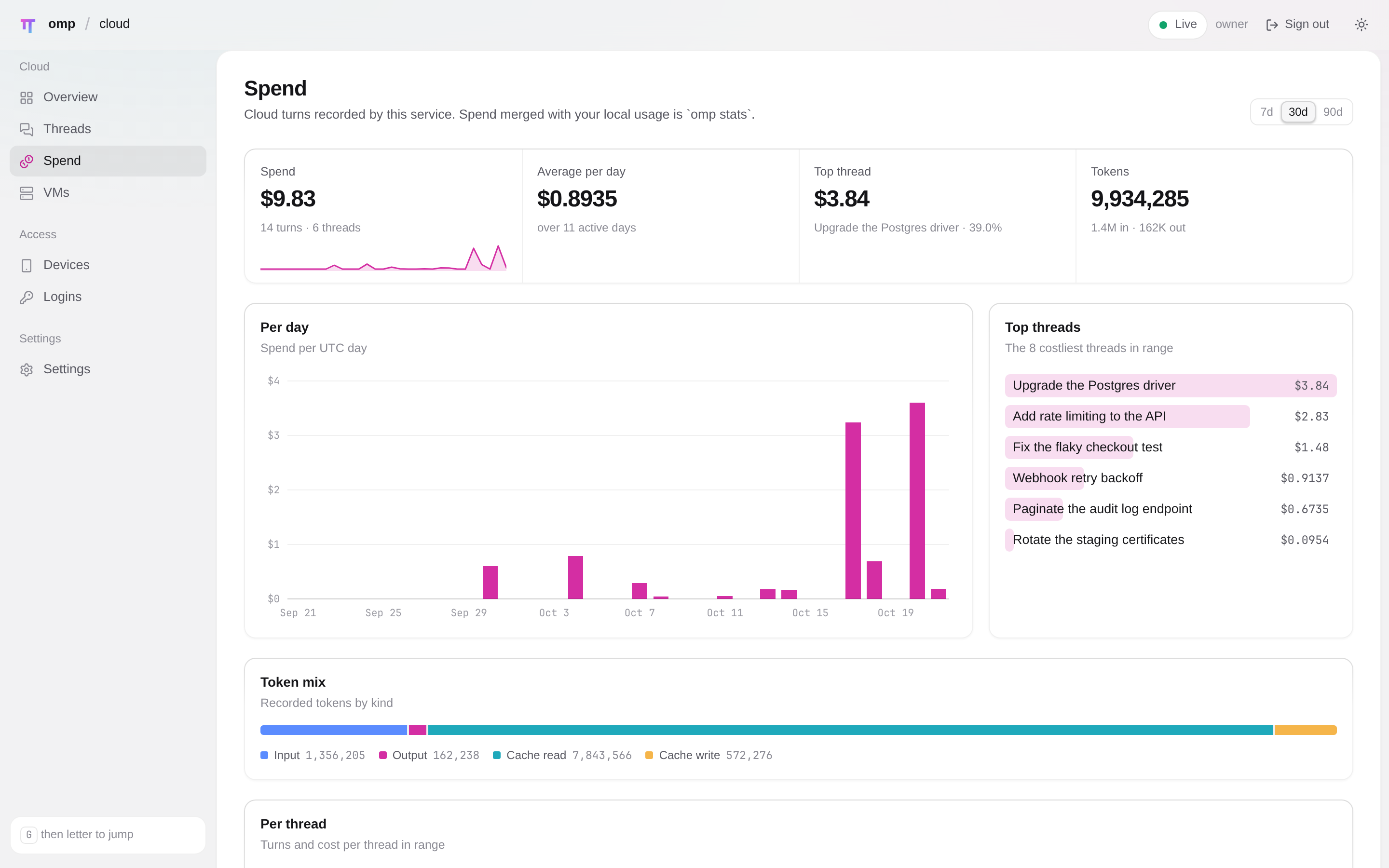Click the orange Cache write legend swatch

(649, 755)
